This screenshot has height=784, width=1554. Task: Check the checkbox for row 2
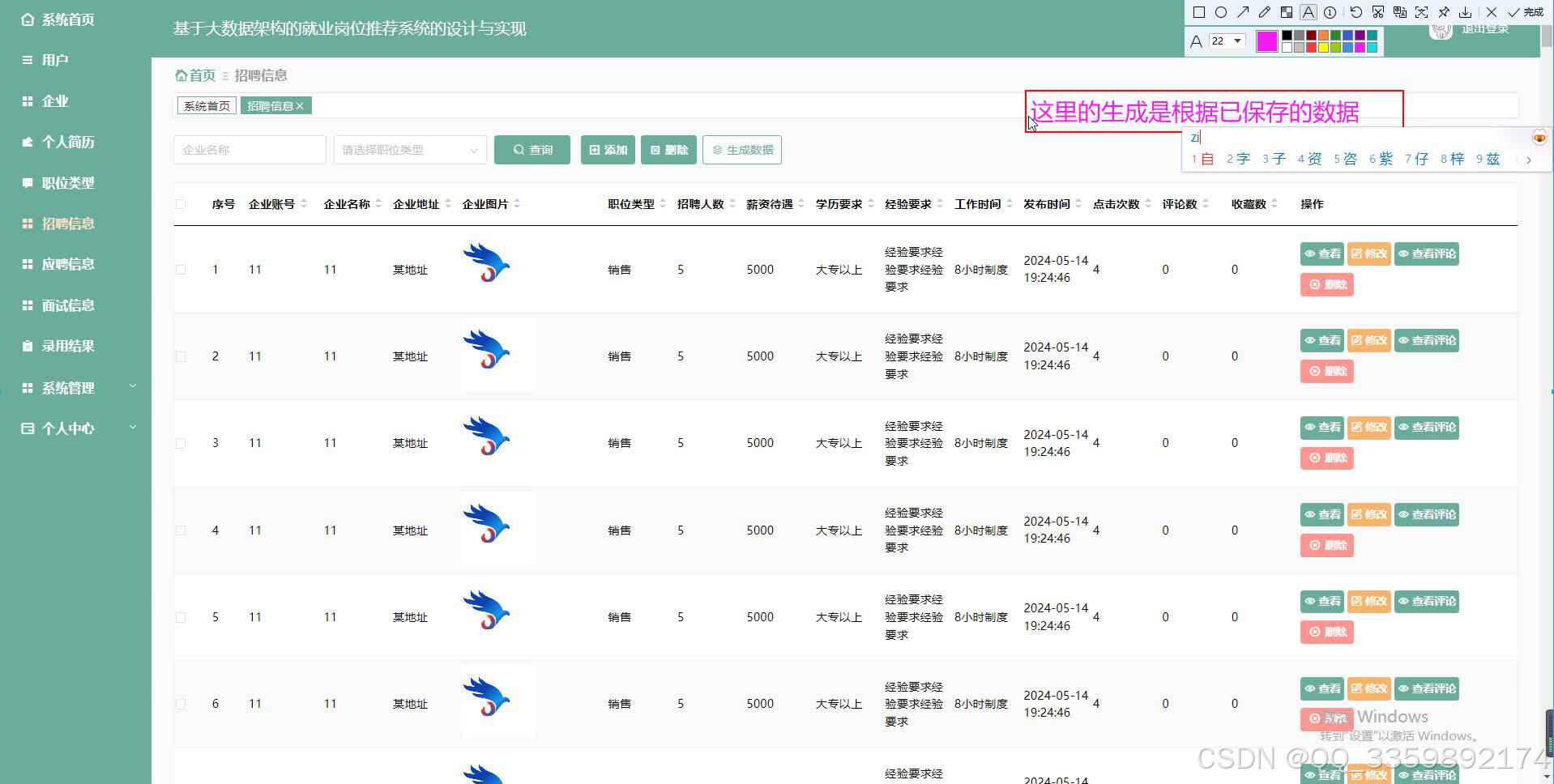[181, 356]
